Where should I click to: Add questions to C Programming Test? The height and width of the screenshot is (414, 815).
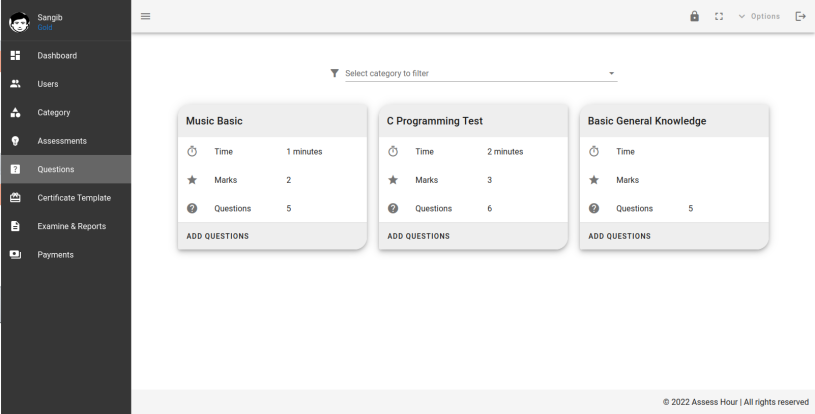418,236
